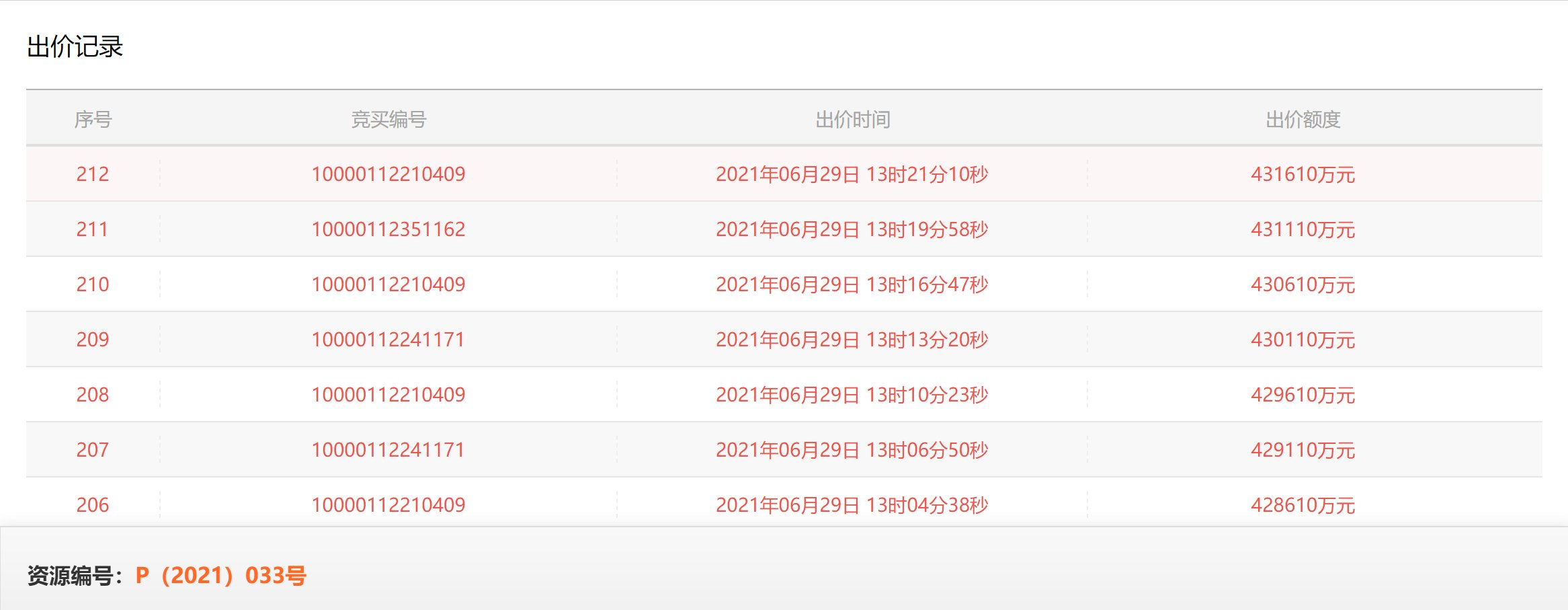Select row number 211
1568x610 pixels.
coord(93,229)
